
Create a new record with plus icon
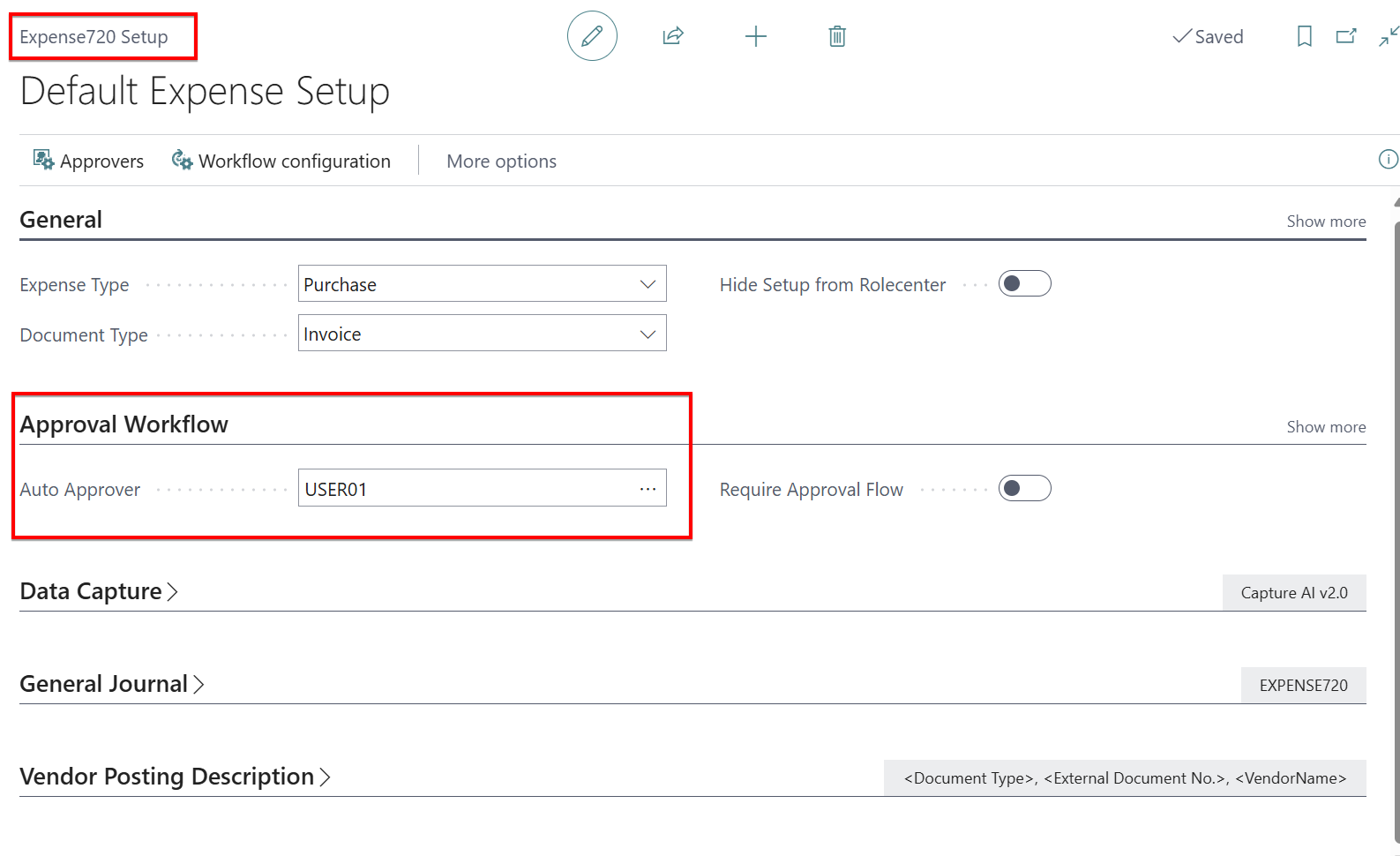756,36
